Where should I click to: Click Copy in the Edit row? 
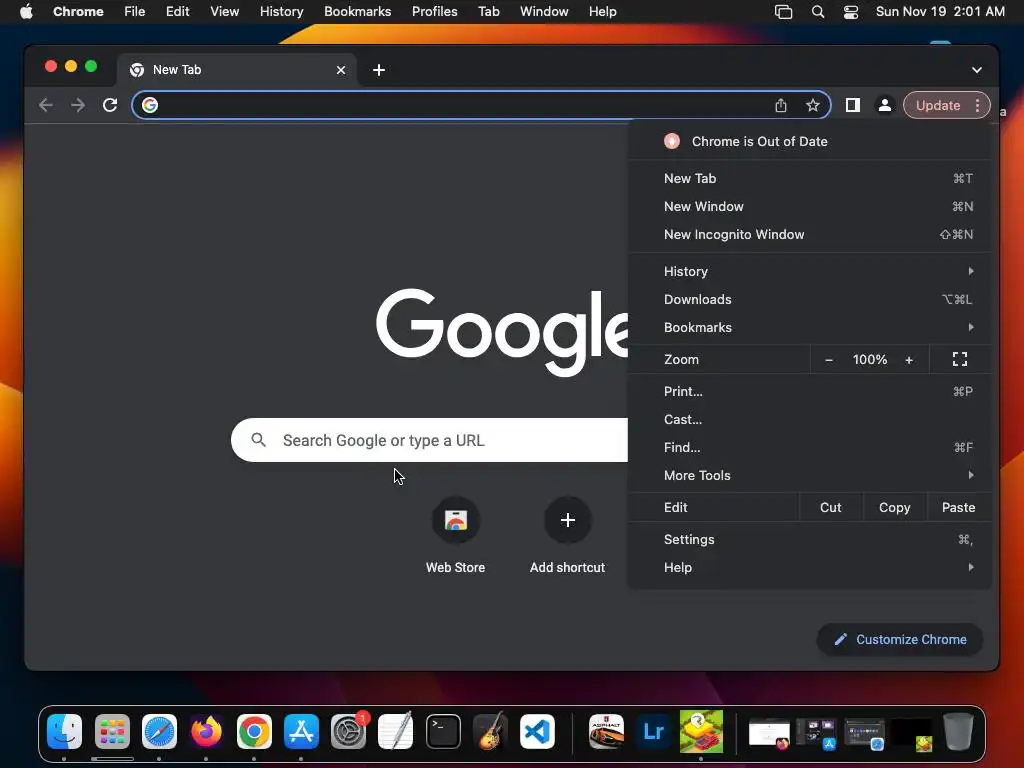[x=895, y=507]
